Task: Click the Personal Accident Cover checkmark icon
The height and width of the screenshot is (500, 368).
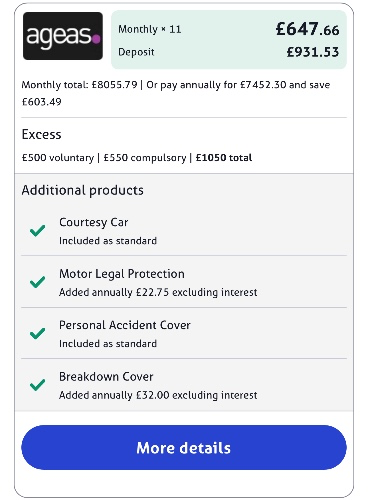Action: click(x=37, y=333)
